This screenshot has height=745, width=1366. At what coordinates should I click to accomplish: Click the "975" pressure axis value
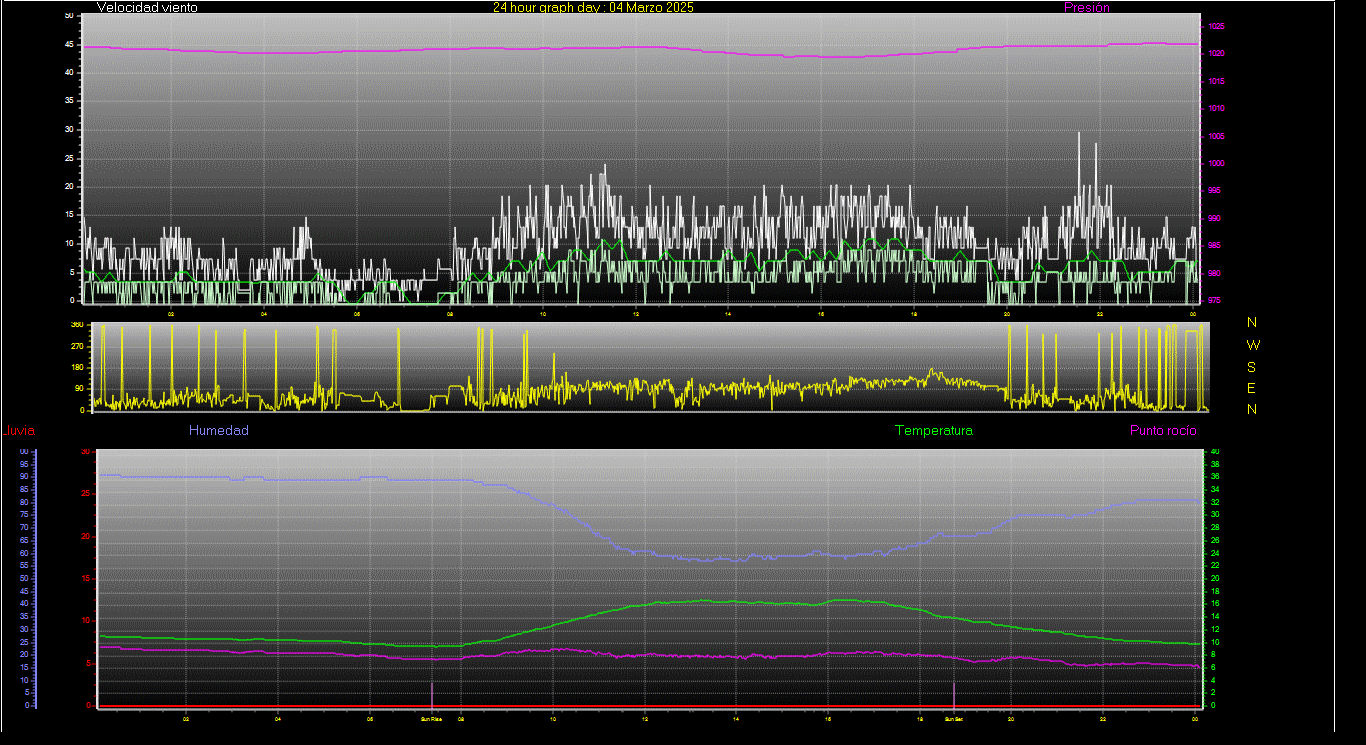[1213, 301]
